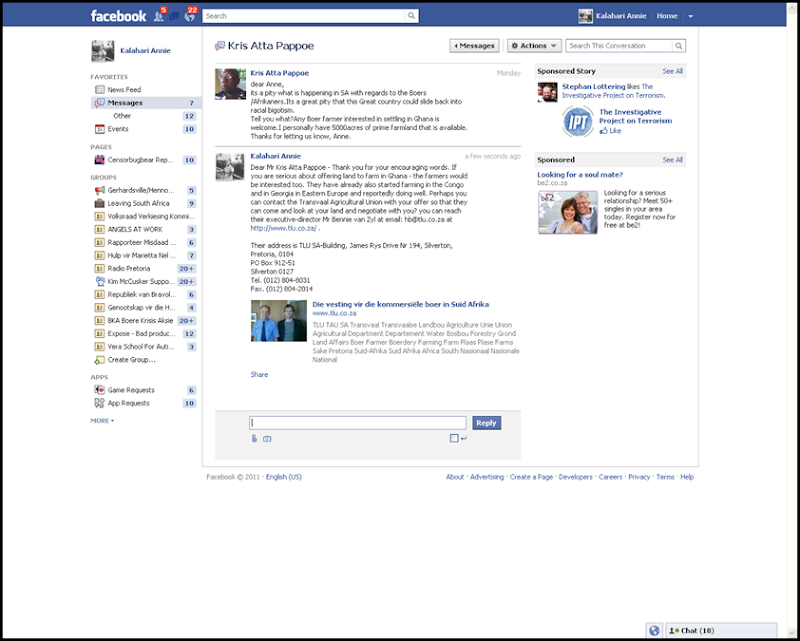Click the top search magnifier icon

411,16
